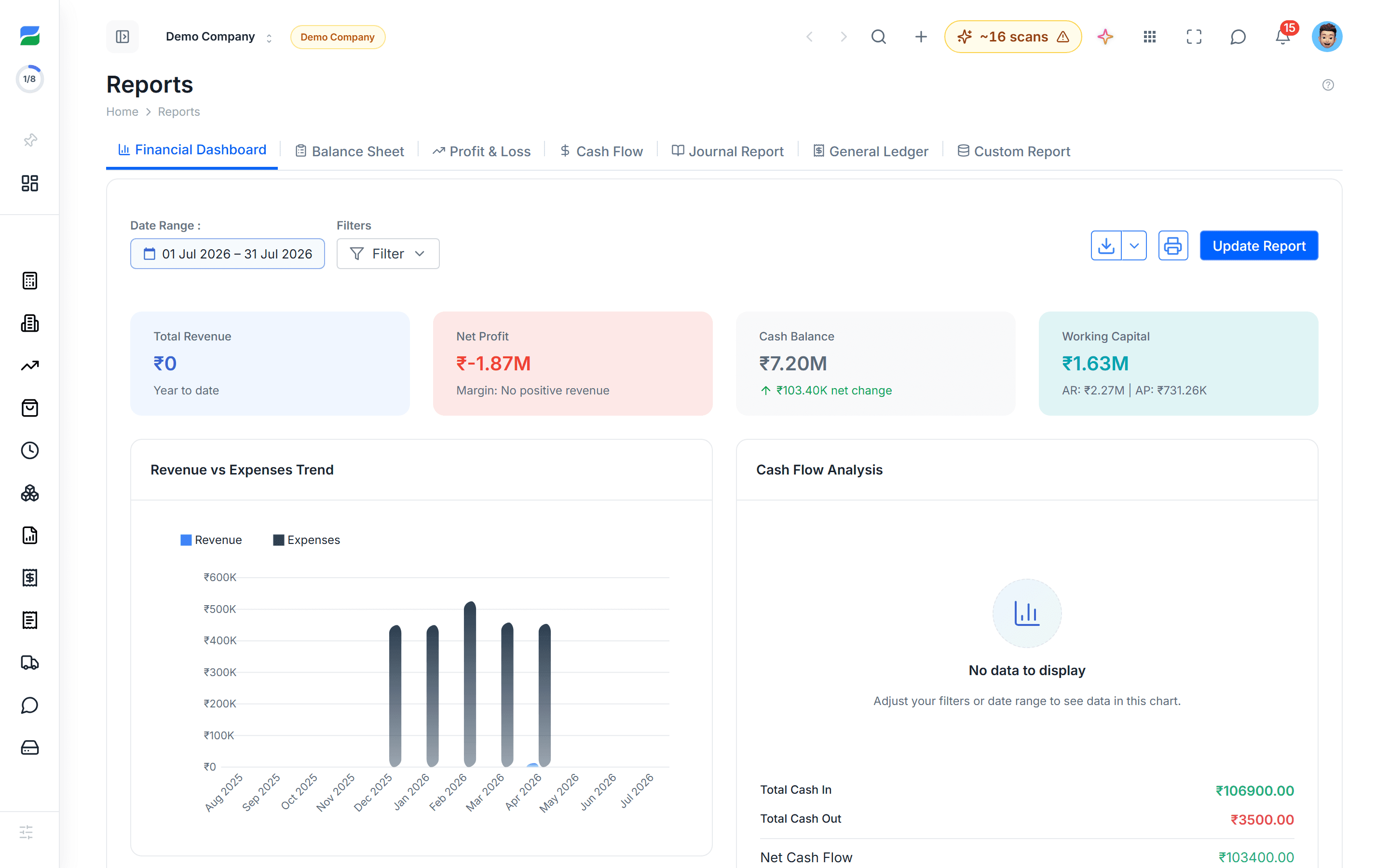Image resolution: width=1389 pixels, height=868 pixels.
Task: Expand the Demo Company switcher dropdown
Action: (x=218, y=37)
